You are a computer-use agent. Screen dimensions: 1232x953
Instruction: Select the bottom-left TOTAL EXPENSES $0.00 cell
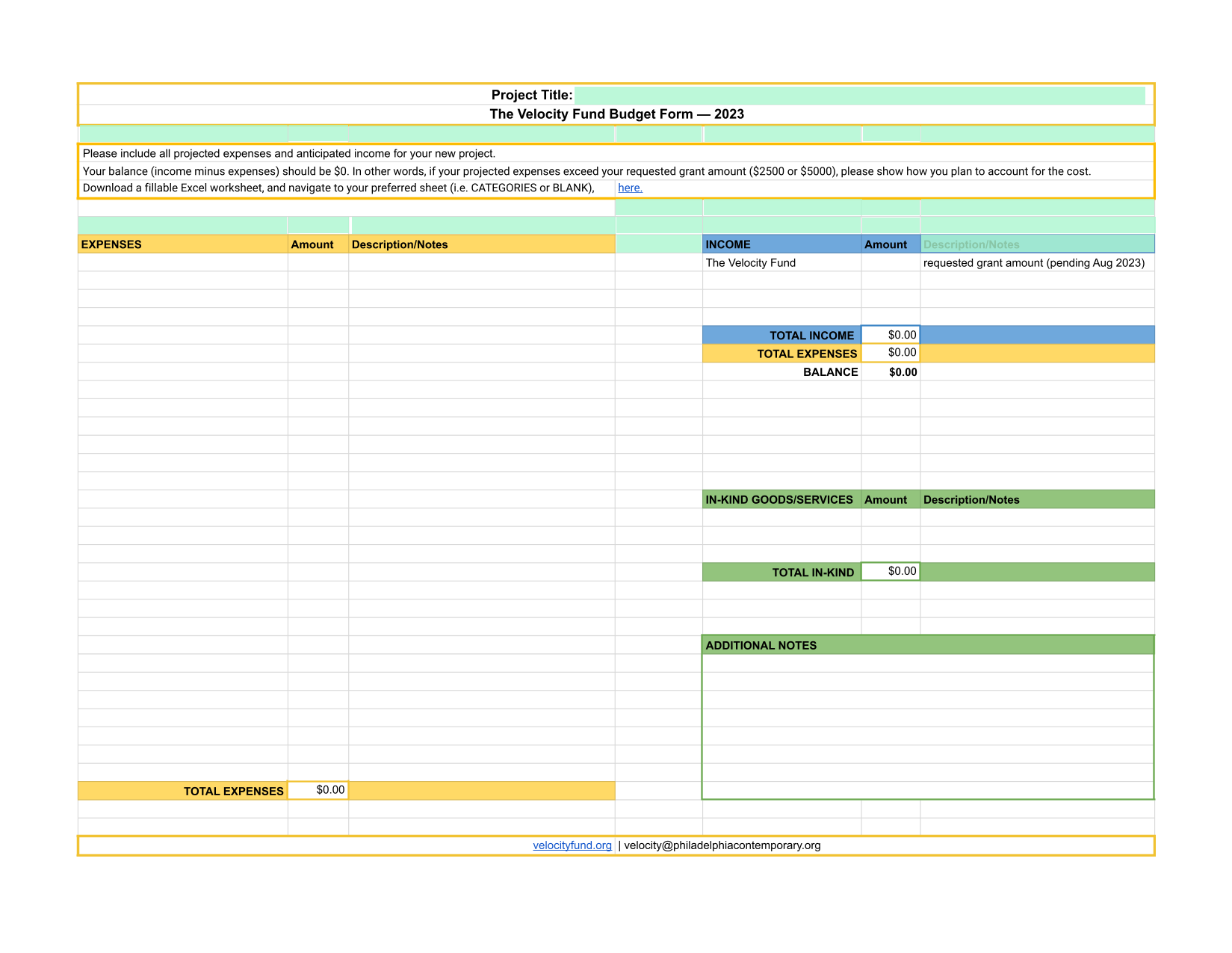pos(318,790)
